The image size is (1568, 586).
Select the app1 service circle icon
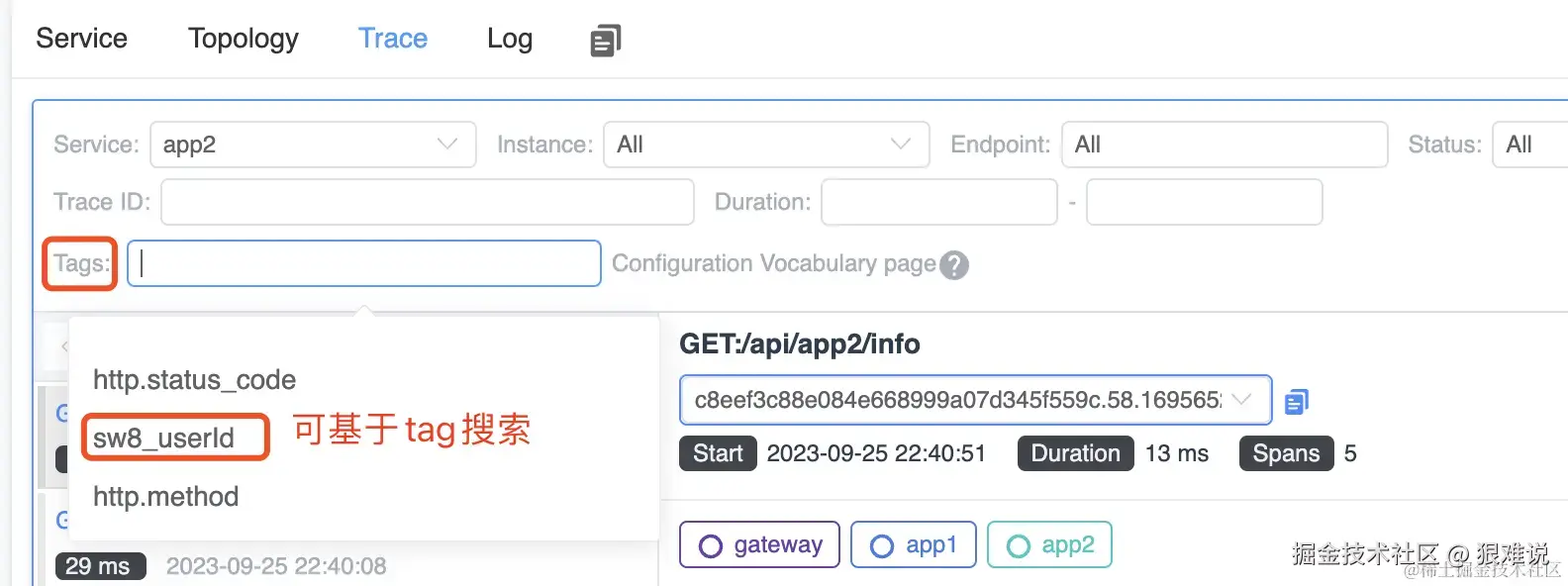click(x=881, y=545)
